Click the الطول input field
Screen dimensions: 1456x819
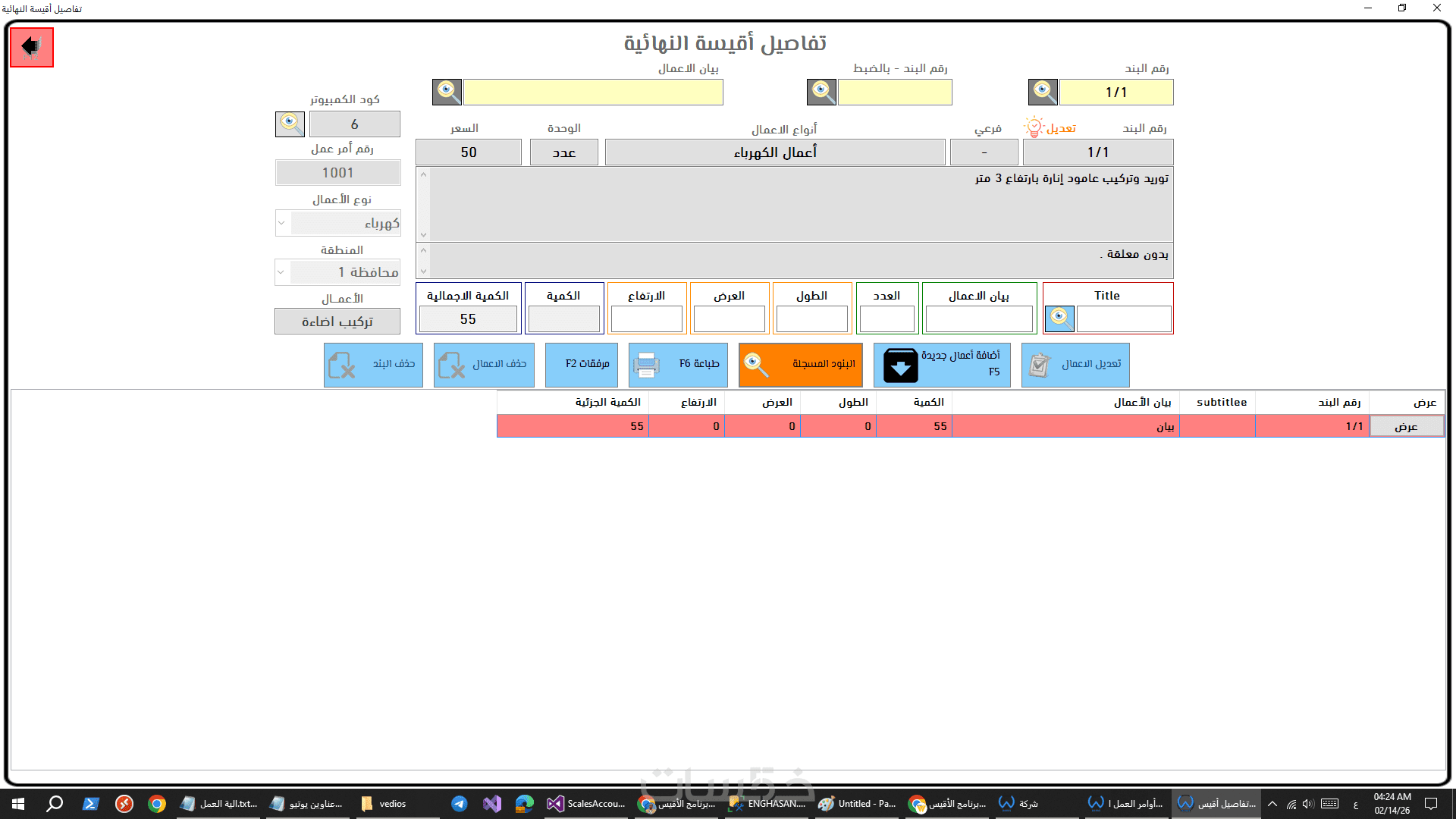click(811, 318)
